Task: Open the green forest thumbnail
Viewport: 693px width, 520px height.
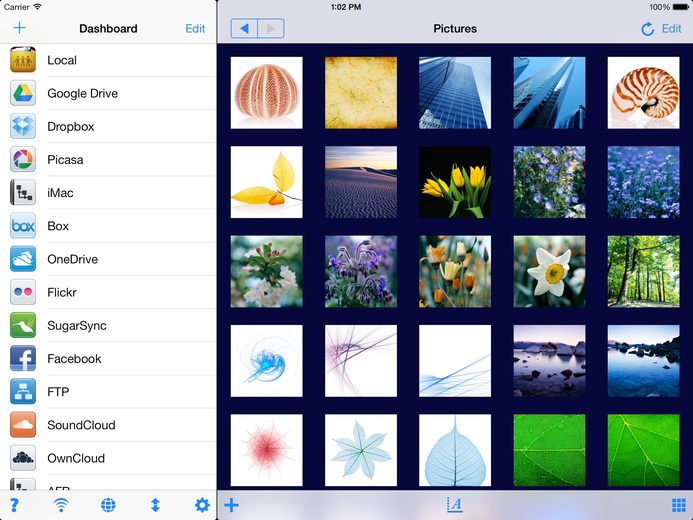Action: [644, 271]
